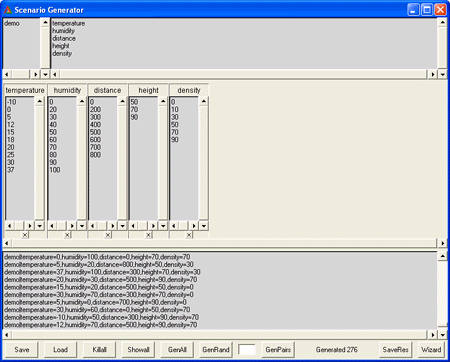Select value 50 in the height list
450x362 pixels.
point(134,102)
